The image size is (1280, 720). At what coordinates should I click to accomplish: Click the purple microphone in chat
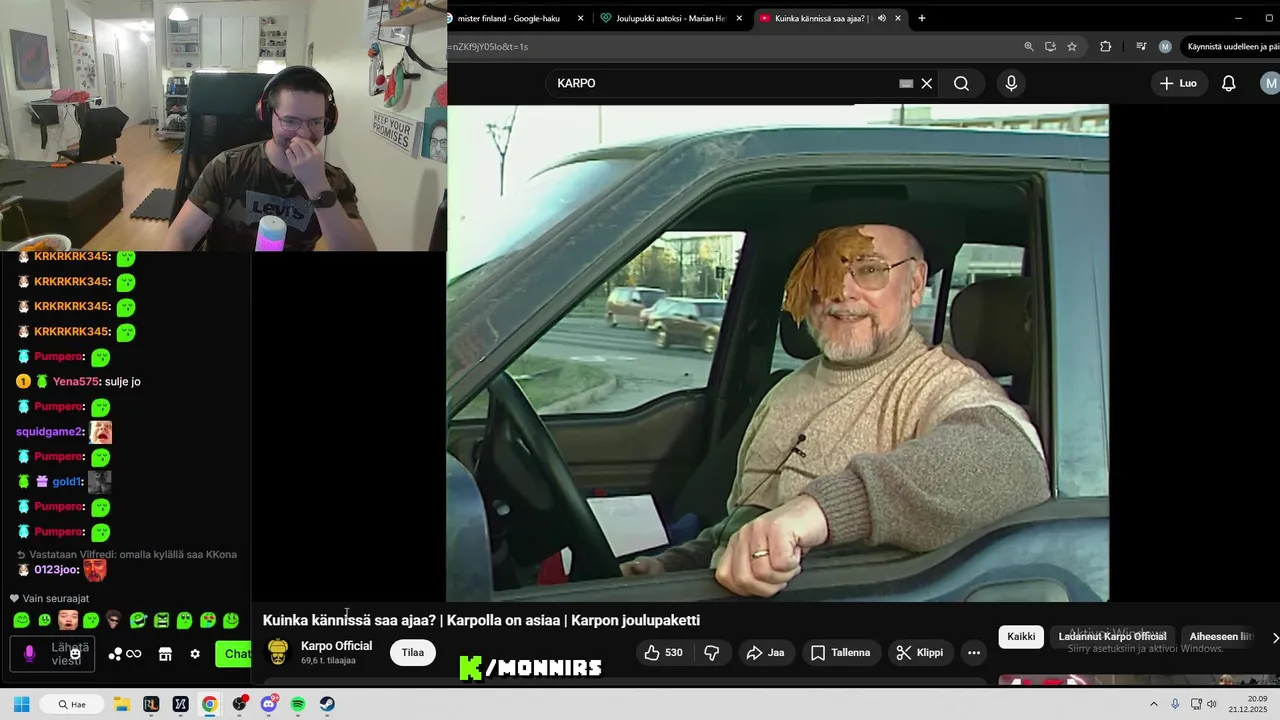[x=29, y=653]
